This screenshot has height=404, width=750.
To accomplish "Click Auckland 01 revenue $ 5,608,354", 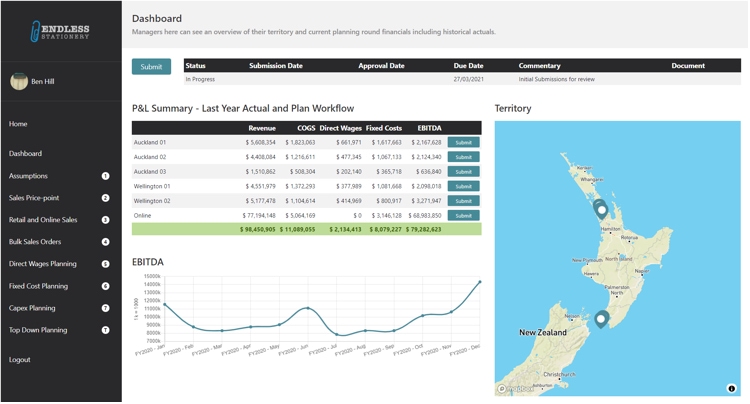I will [261, 142].
